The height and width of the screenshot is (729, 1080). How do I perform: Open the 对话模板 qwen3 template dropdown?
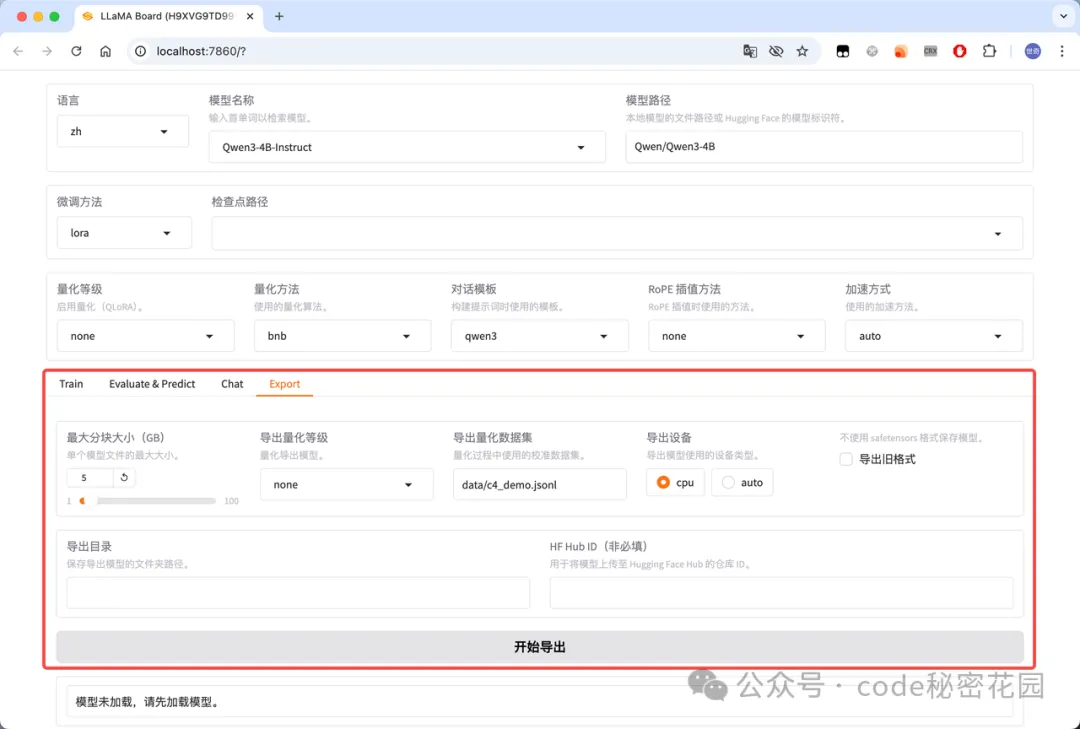pos(540,335)
